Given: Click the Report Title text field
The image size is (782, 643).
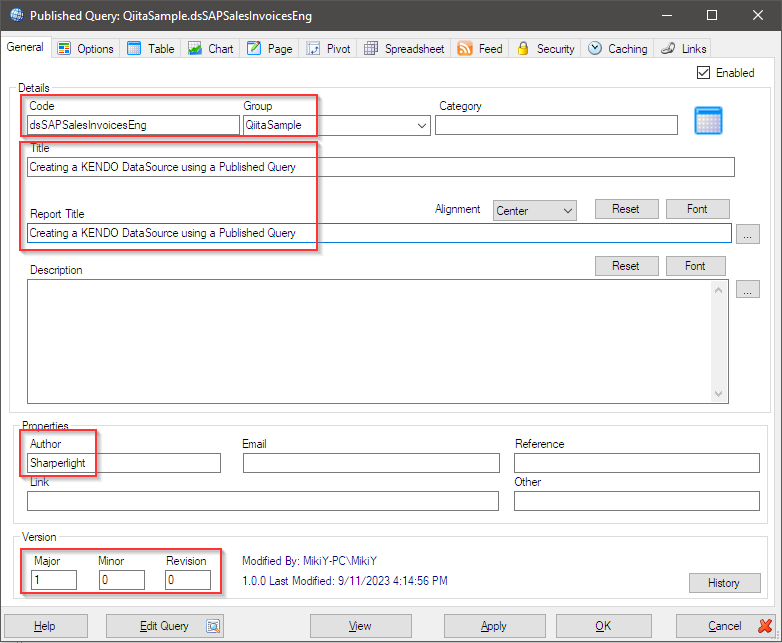Looking at the screenshot, I should (379, 233).
